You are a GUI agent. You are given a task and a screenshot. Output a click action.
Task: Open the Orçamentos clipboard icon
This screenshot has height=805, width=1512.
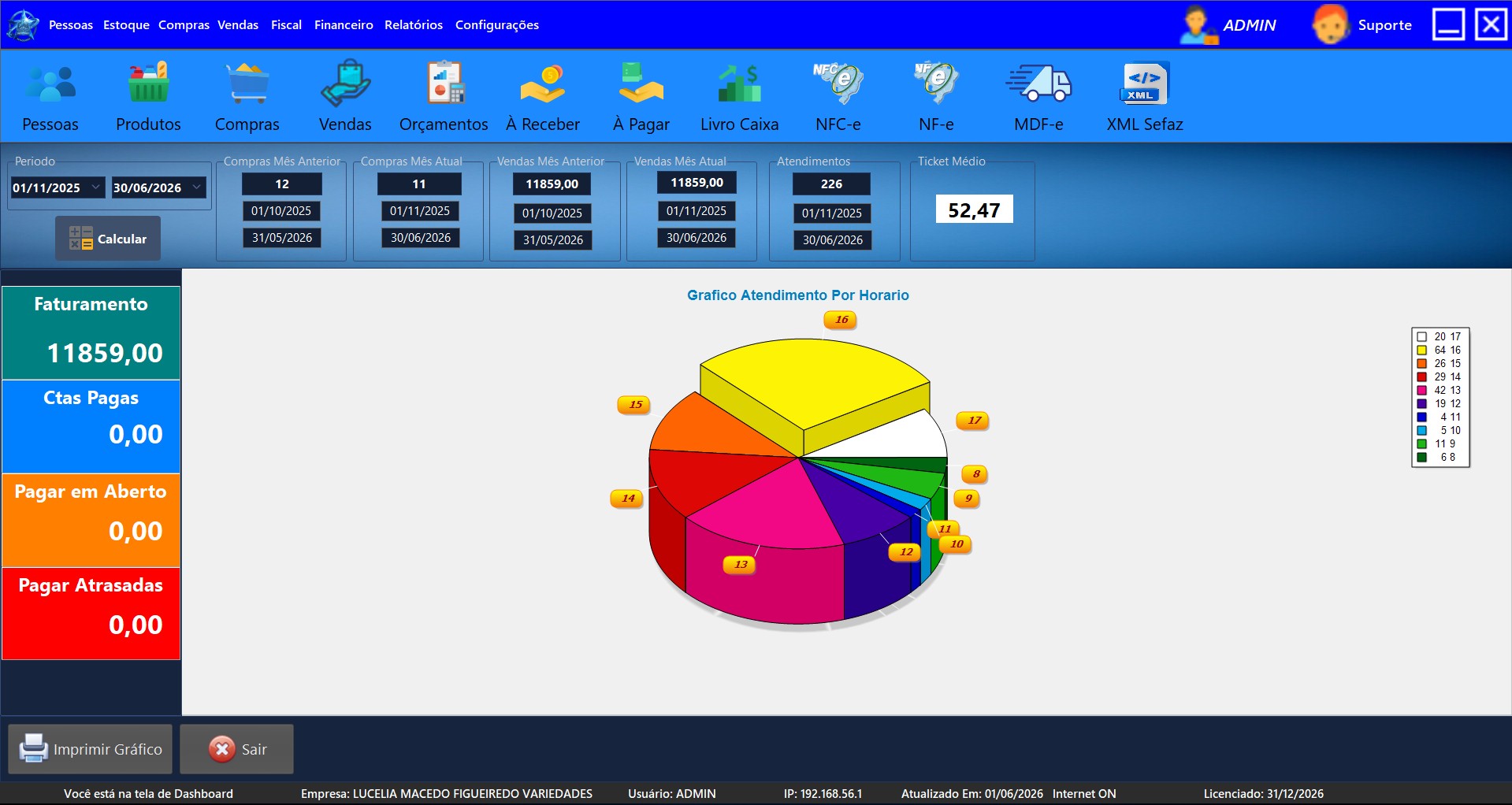[x=444, y=82]
